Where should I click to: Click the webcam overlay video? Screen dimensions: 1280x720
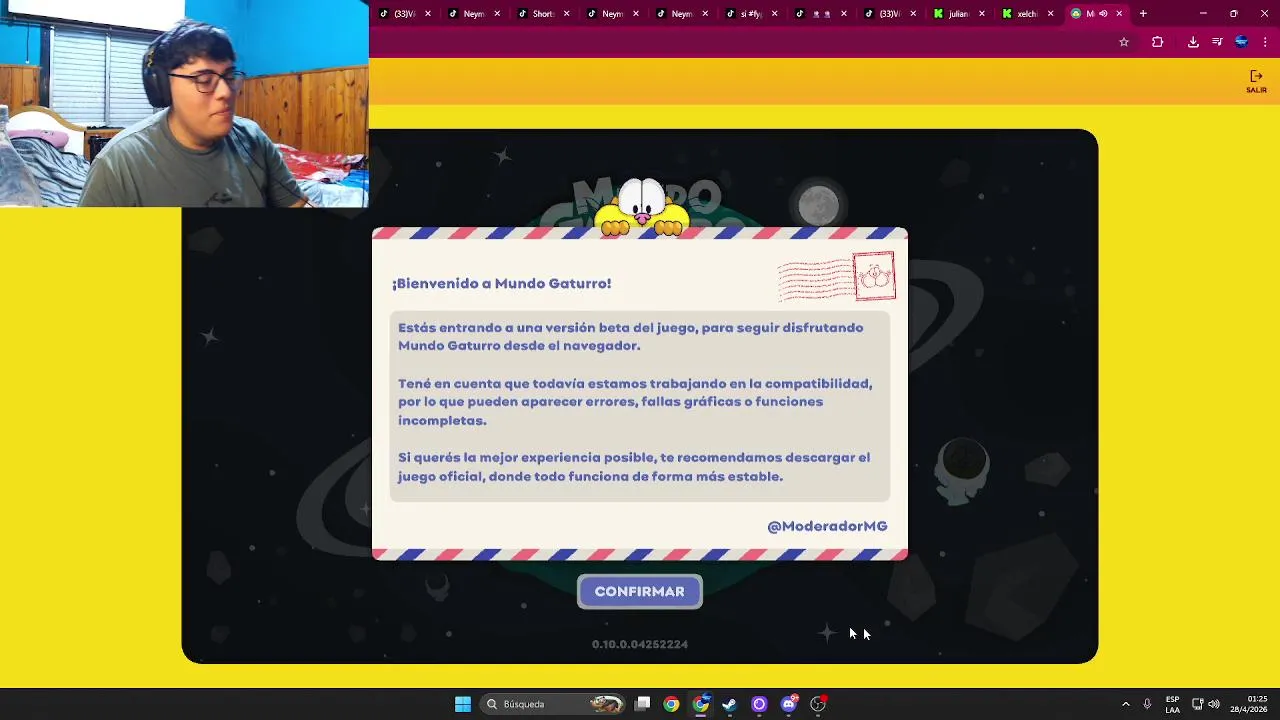(184, 103)
